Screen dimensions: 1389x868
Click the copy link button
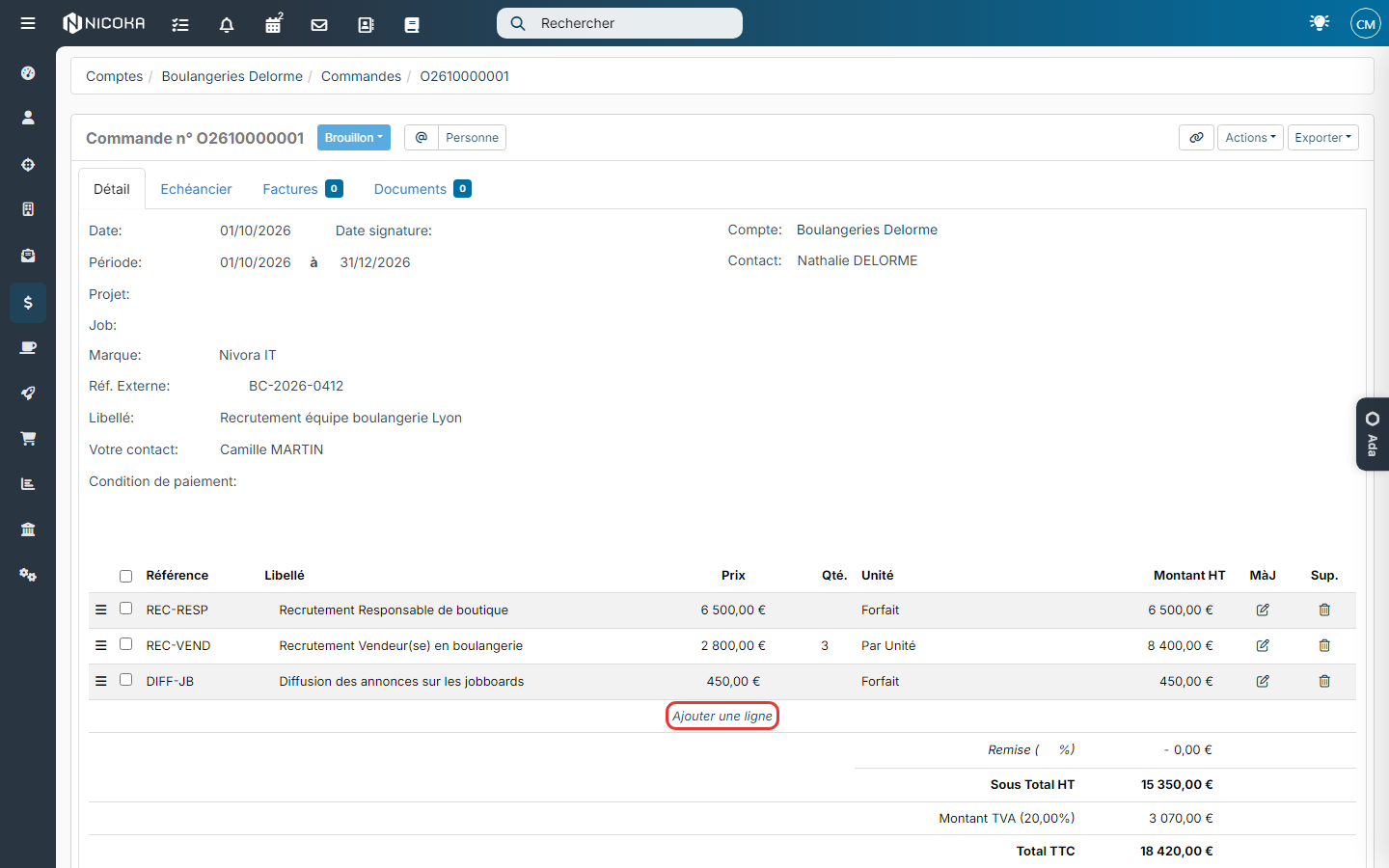(1196, 138)
